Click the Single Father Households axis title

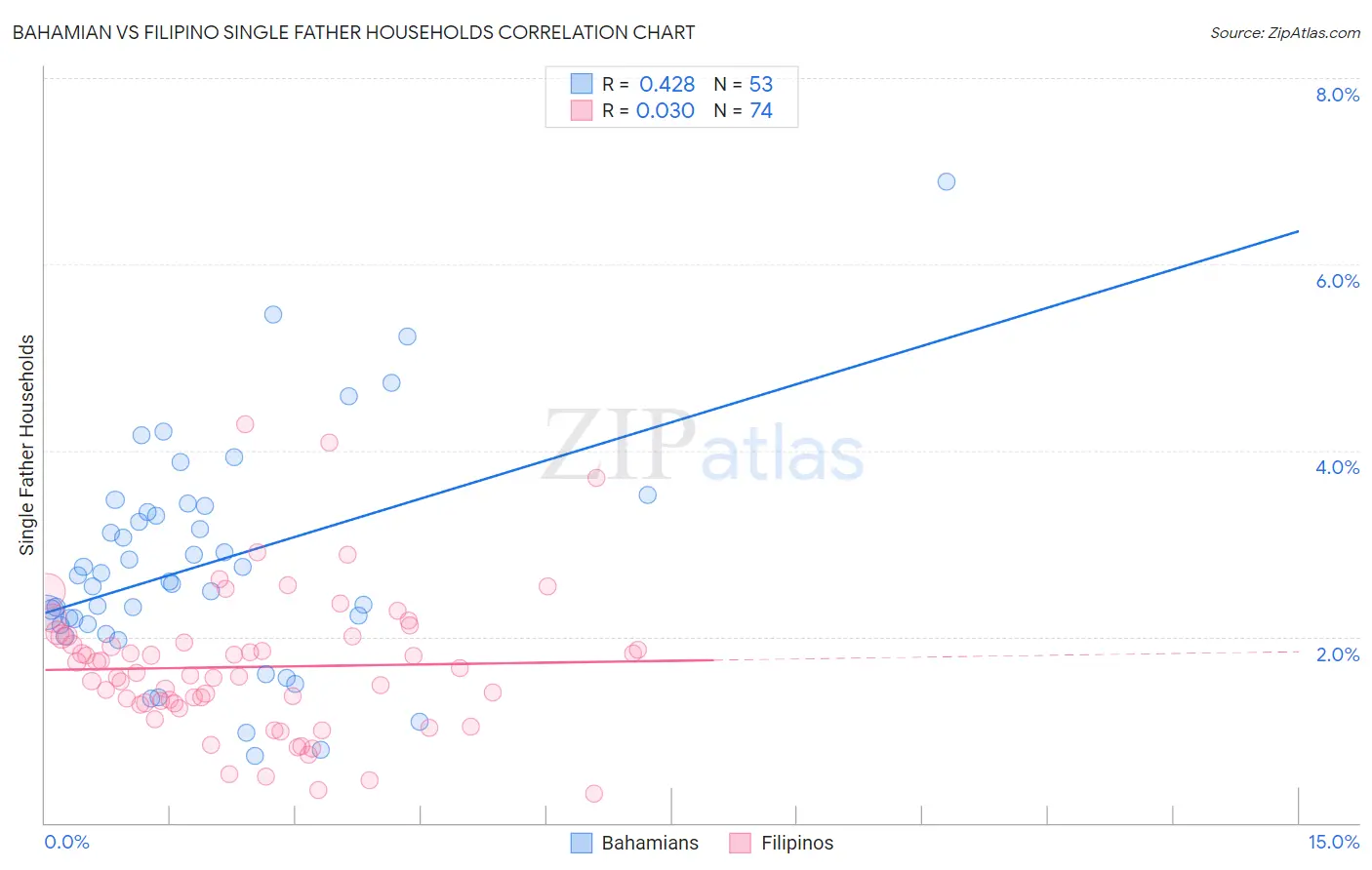(x=27, y=445)
